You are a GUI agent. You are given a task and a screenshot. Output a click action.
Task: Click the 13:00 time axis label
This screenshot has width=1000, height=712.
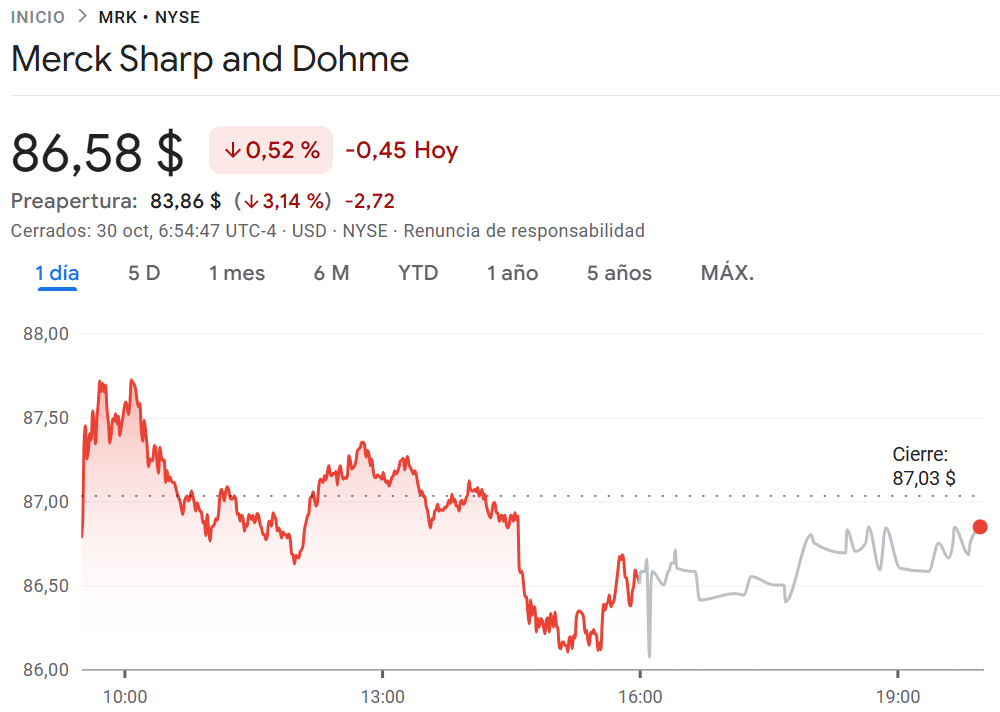tap(383, 697)
